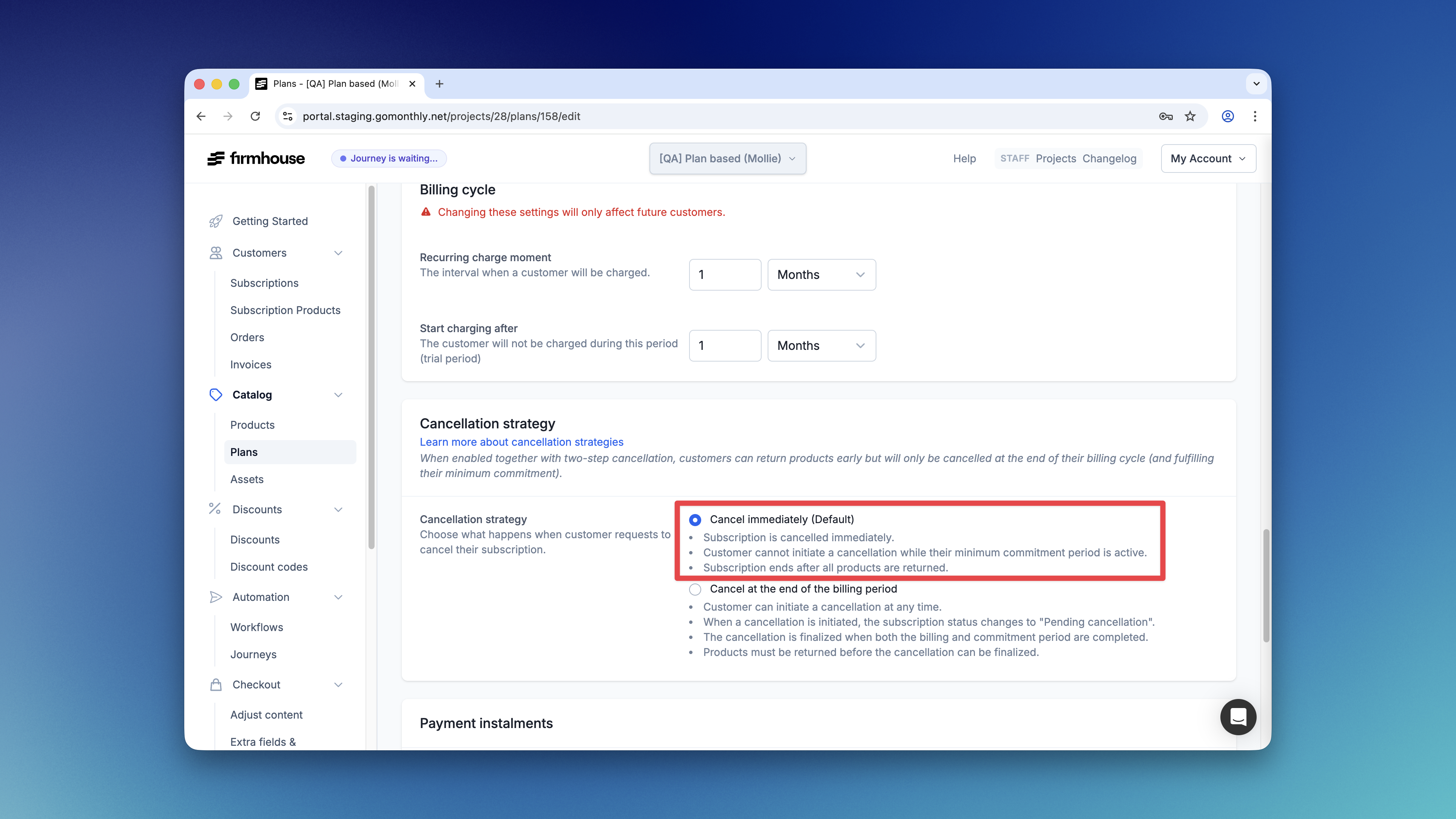Screen dimensions: 1456x819
Task: Select Cancel immediately (Default) radio
Action: point(695,519)
